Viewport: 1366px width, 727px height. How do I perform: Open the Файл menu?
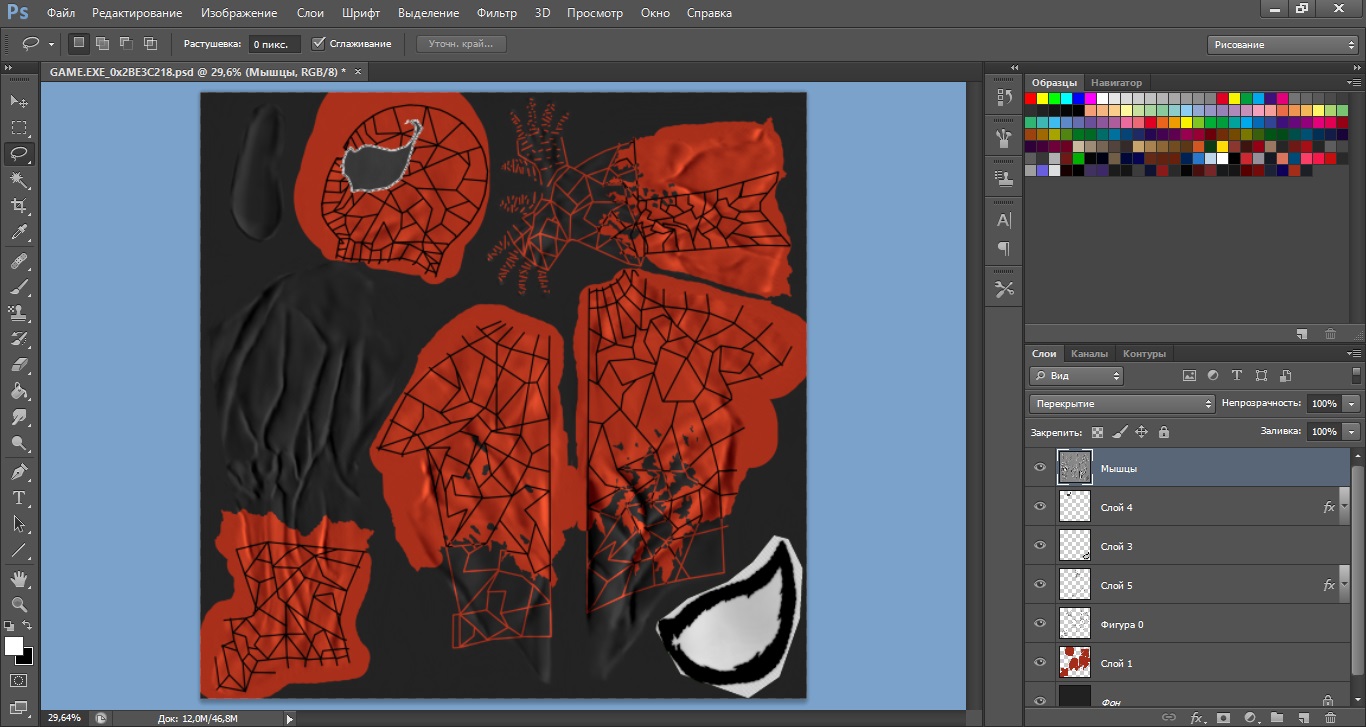(61, 13)
